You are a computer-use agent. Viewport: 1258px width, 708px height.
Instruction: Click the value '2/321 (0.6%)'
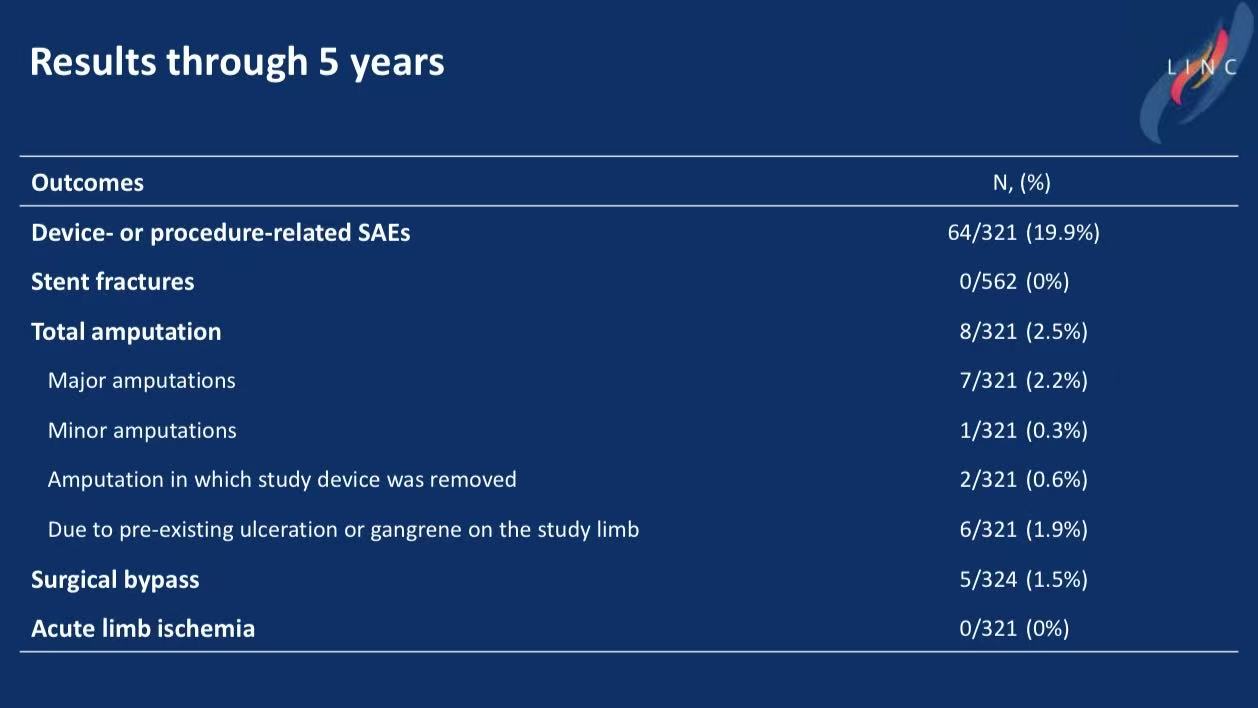1023,480
